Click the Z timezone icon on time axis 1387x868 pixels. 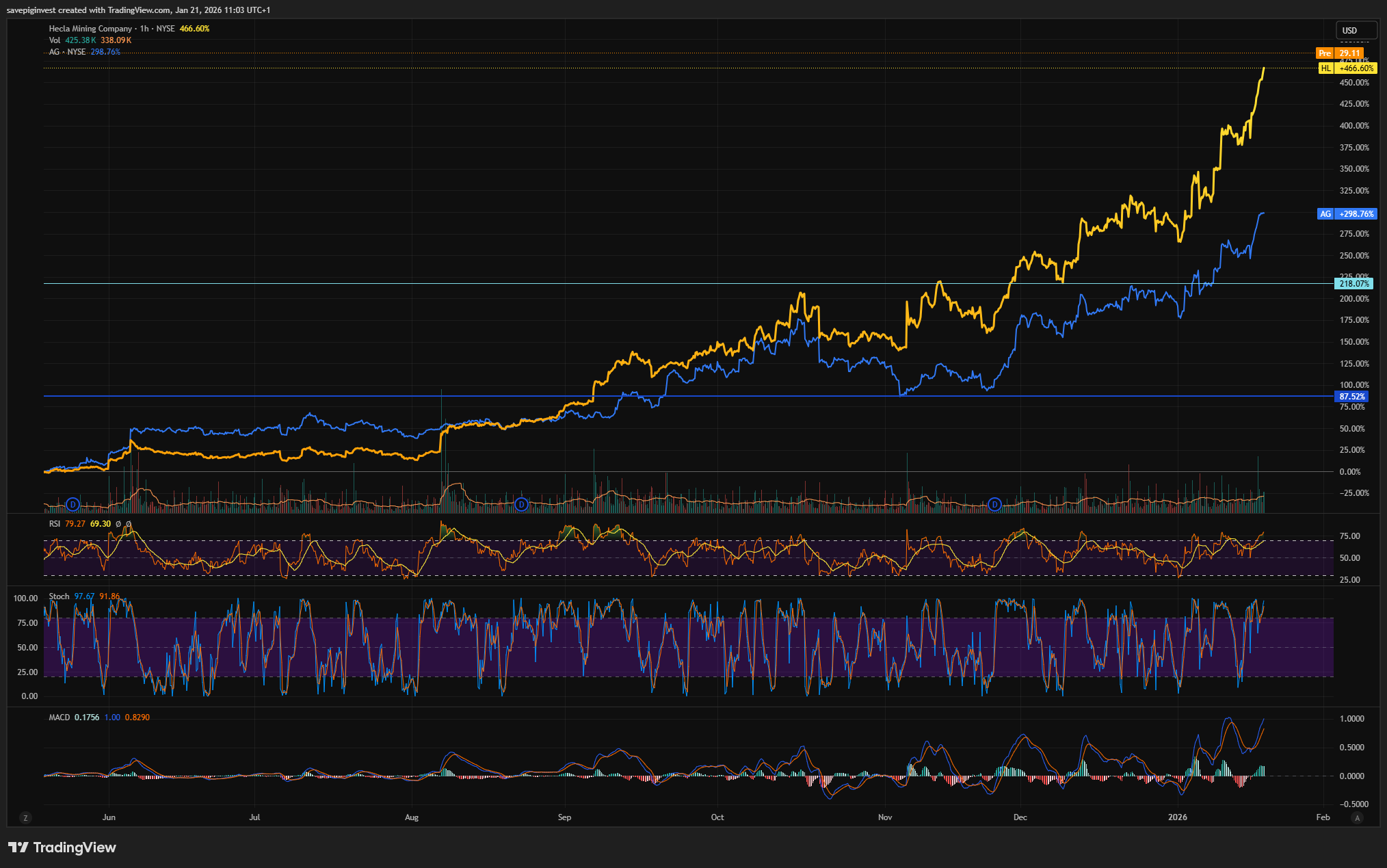(x=26, y=818)
